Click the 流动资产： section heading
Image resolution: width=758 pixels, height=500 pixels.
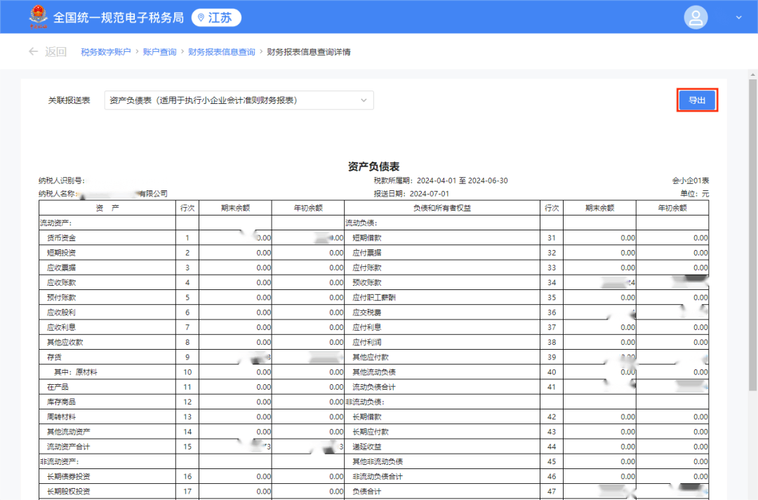(x=56, y=223)
